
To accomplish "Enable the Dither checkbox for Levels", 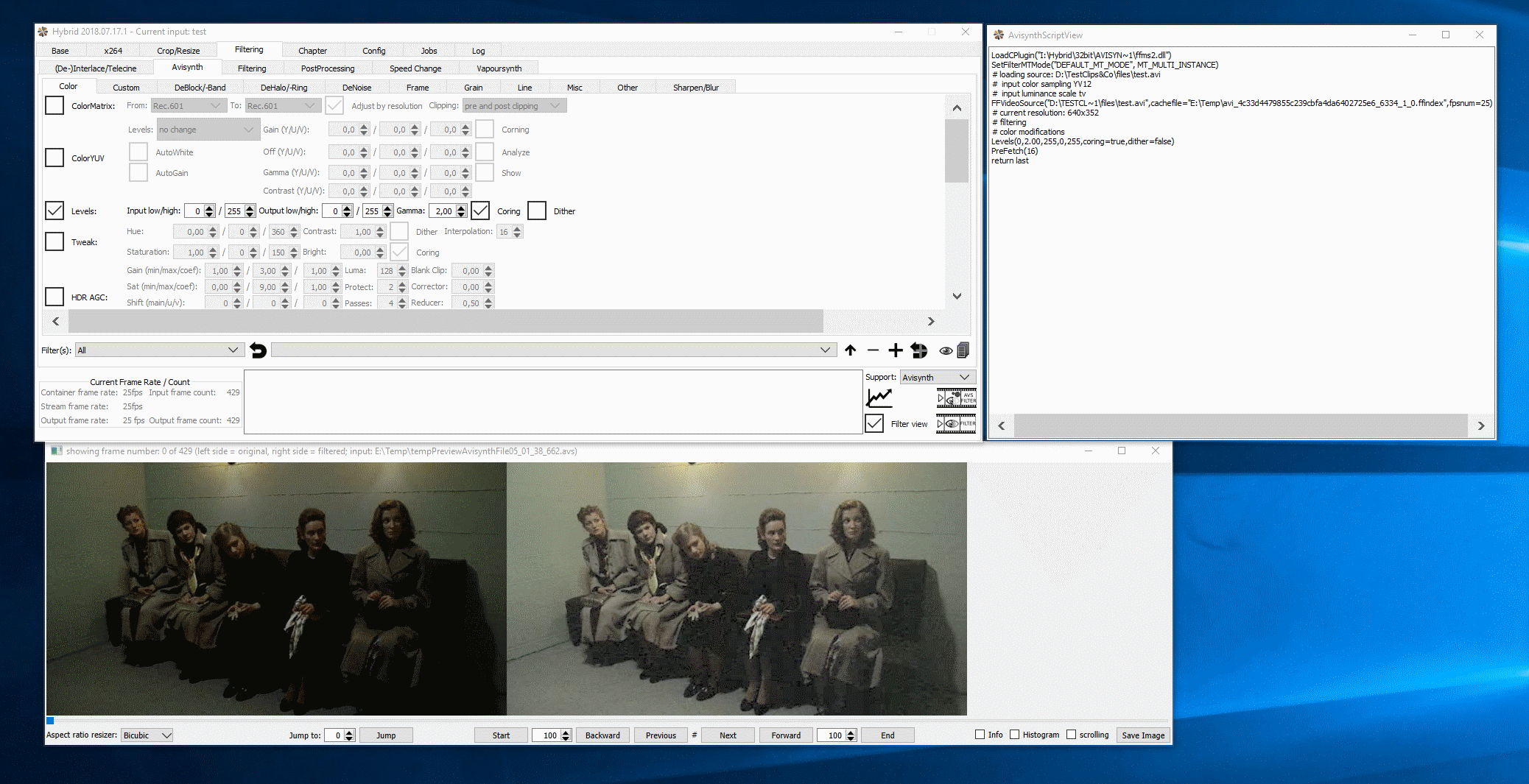I will click(537, 211).
